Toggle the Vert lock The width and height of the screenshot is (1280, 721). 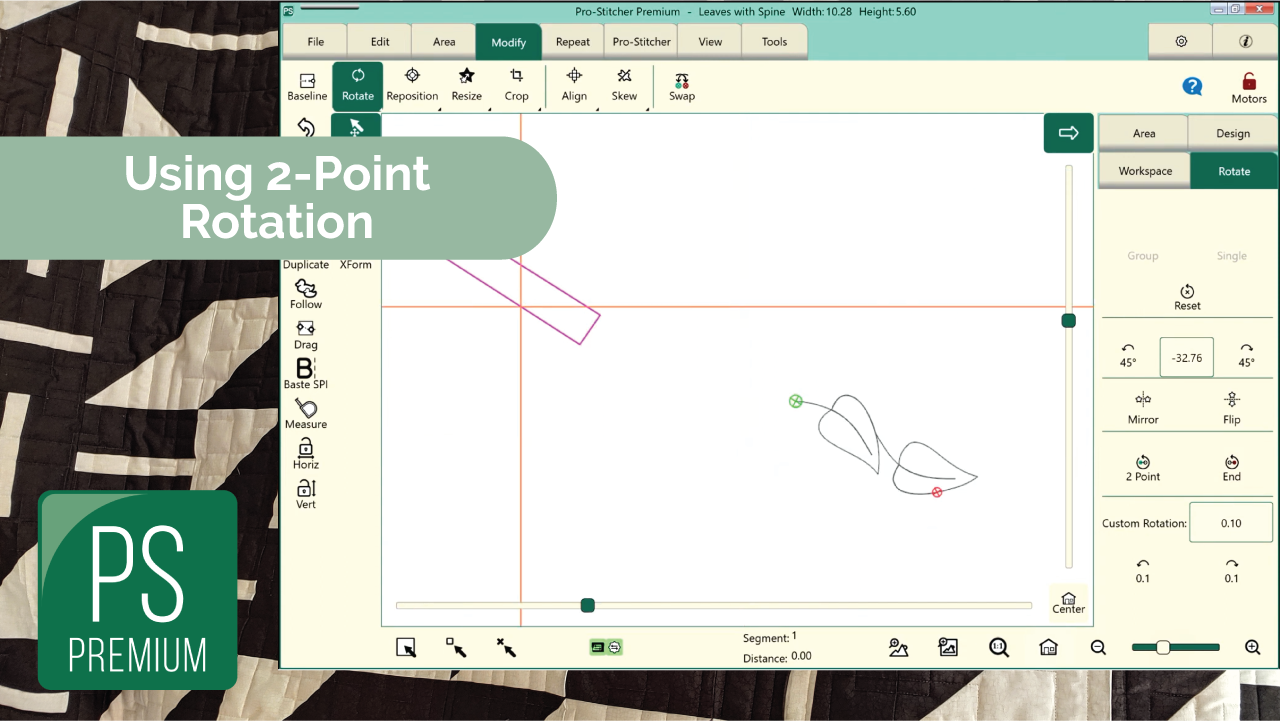(x=306, y=492)
